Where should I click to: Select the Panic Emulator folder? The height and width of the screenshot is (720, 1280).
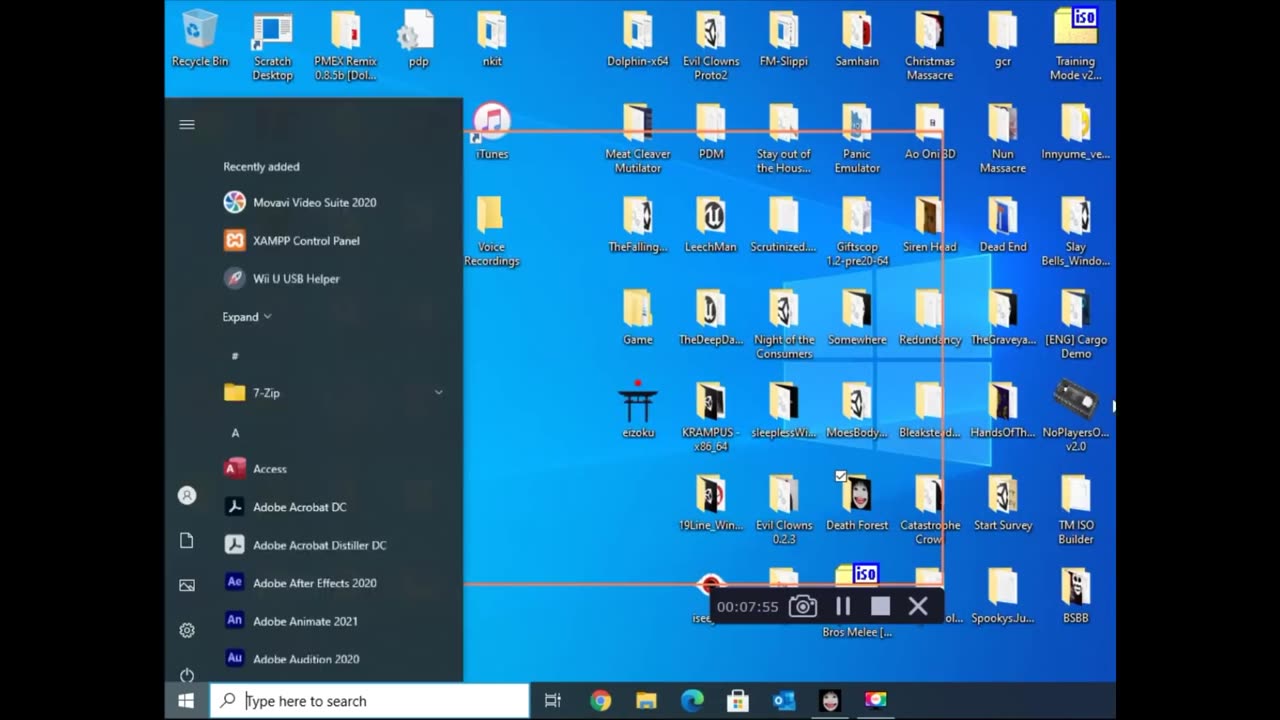(857, 139)
